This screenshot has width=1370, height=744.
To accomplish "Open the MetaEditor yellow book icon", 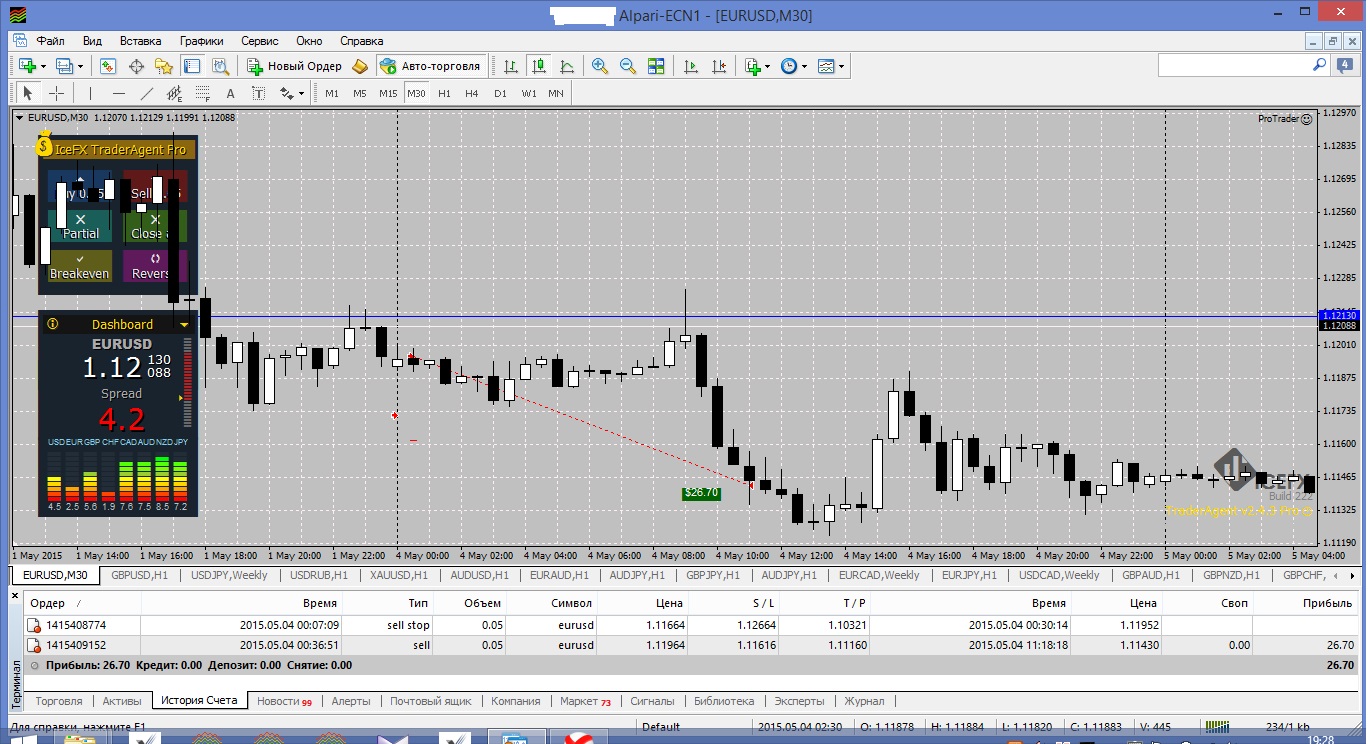I will point(360,66).
